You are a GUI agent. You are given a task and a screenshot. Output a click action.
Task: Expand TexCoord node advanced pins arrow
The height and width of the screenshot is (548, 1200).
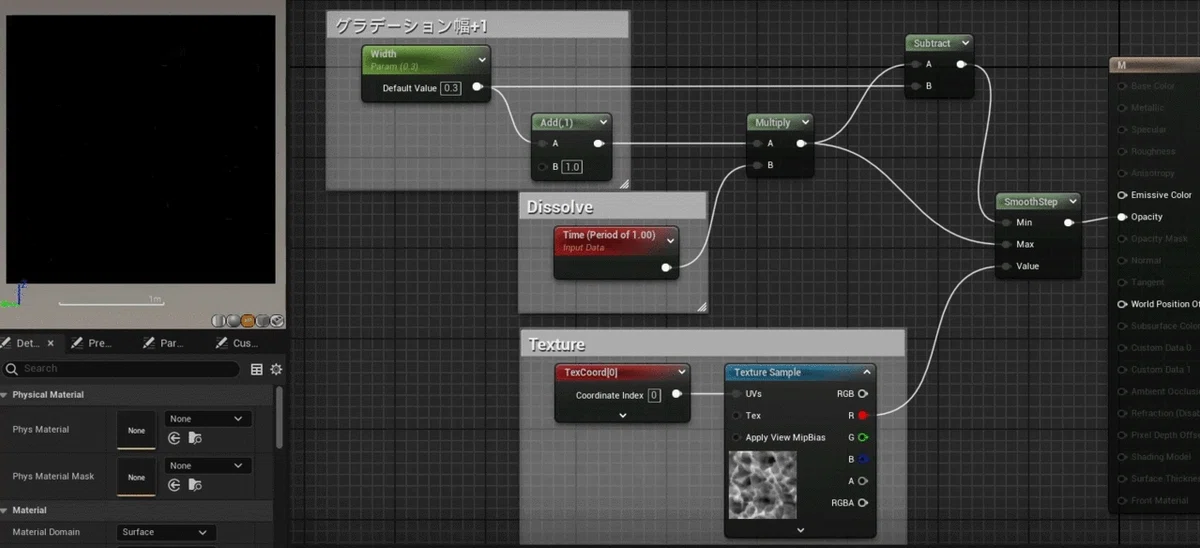622,415
